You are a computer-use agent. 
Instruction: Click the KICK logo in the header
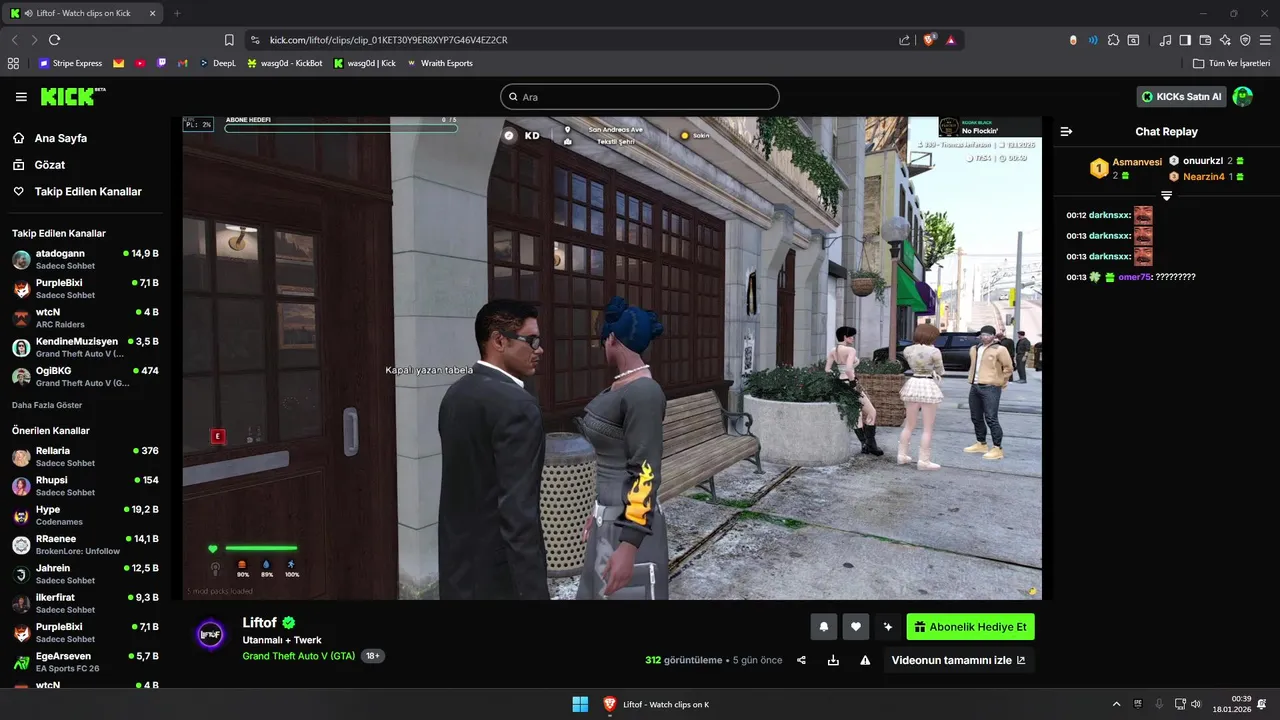coord(72,96)
